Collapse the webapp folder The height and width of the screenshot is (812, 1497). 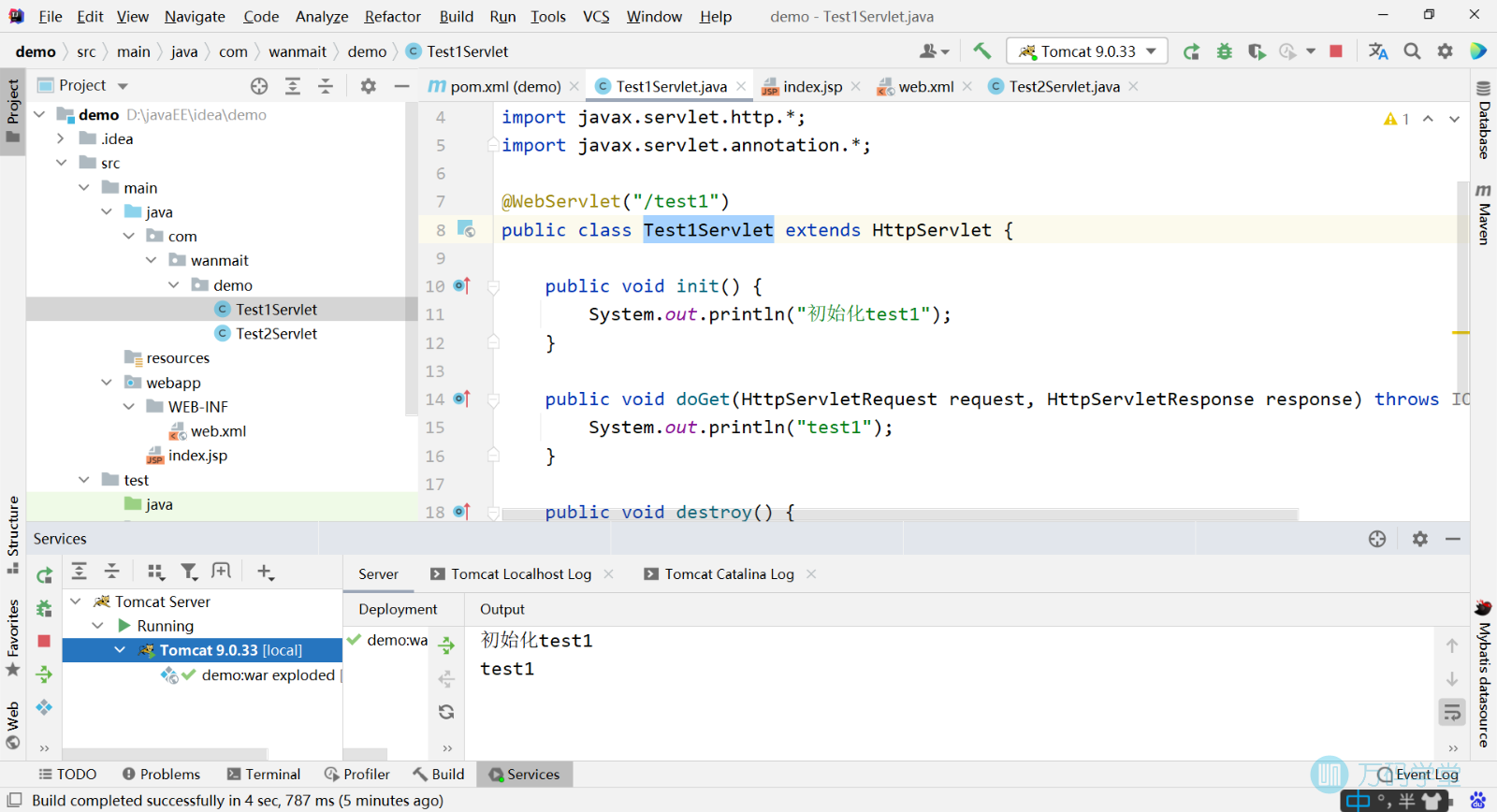107,382
